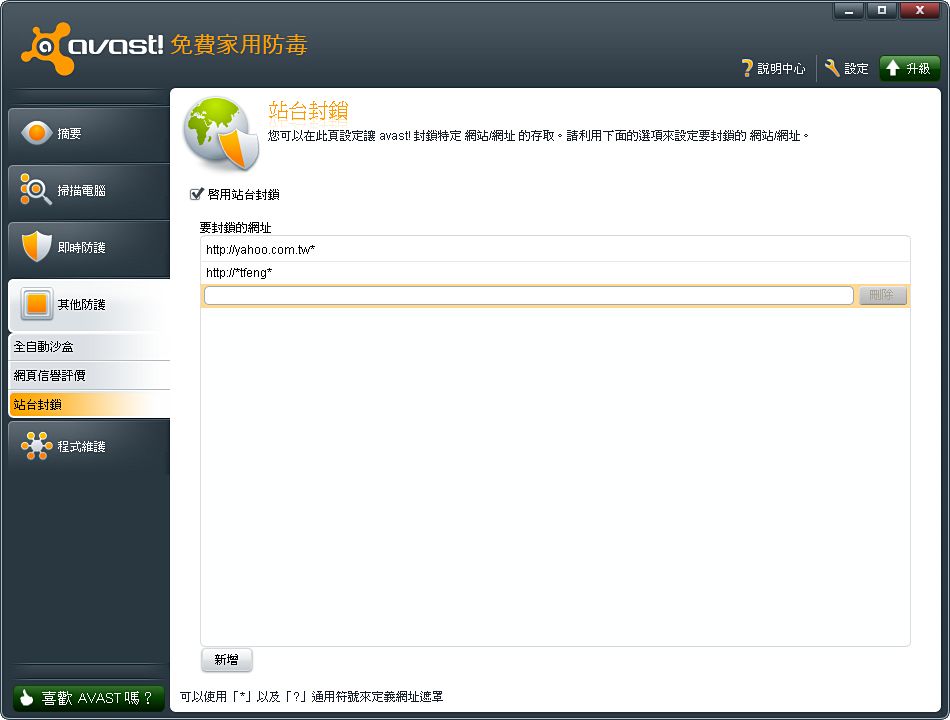Click the 說明中心 question mark icon

(x=747, y=68)
